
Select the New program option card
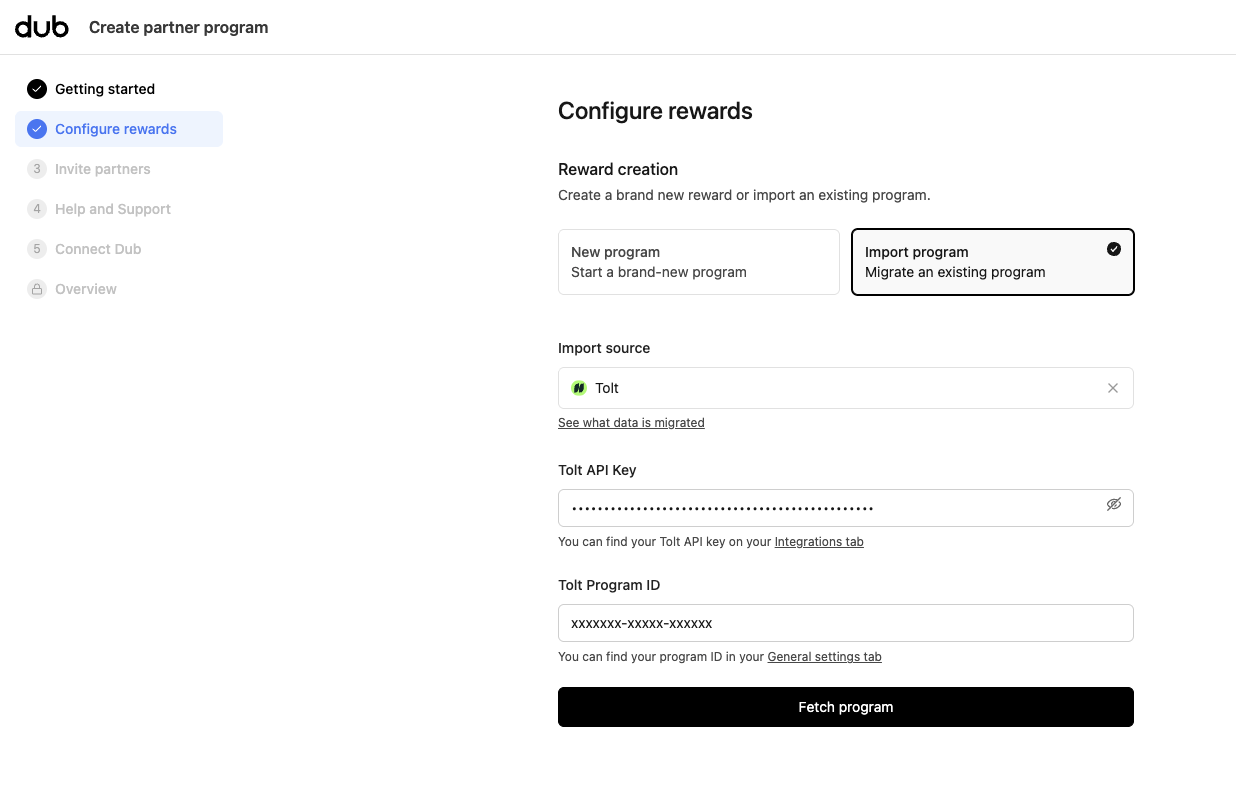click(x=699, y=262)
